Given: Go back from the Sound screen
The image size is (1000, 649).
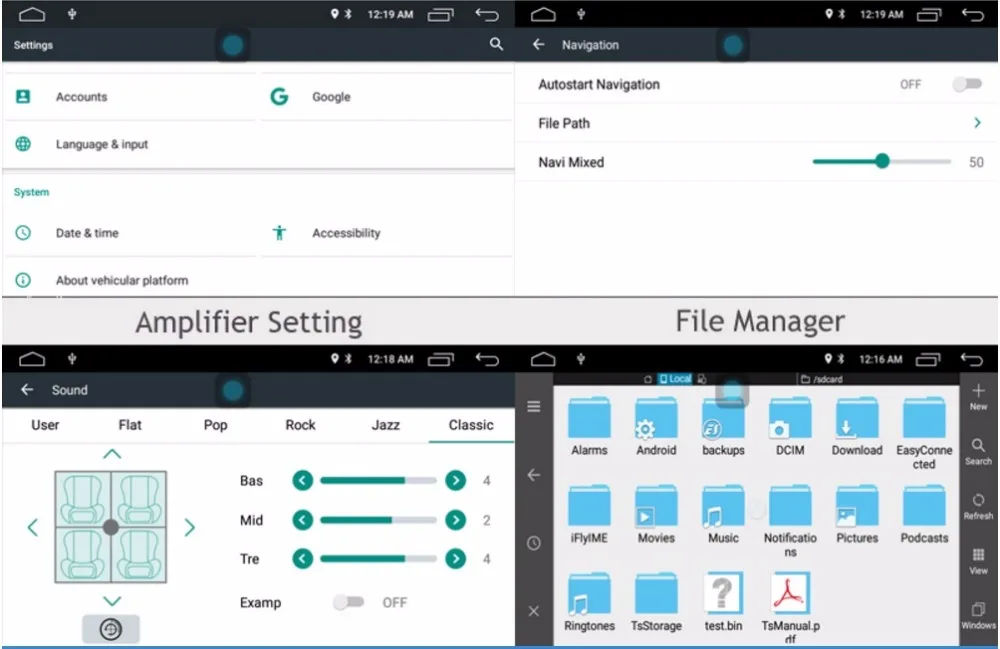Looking at the screenshot, I should [27, 389].
